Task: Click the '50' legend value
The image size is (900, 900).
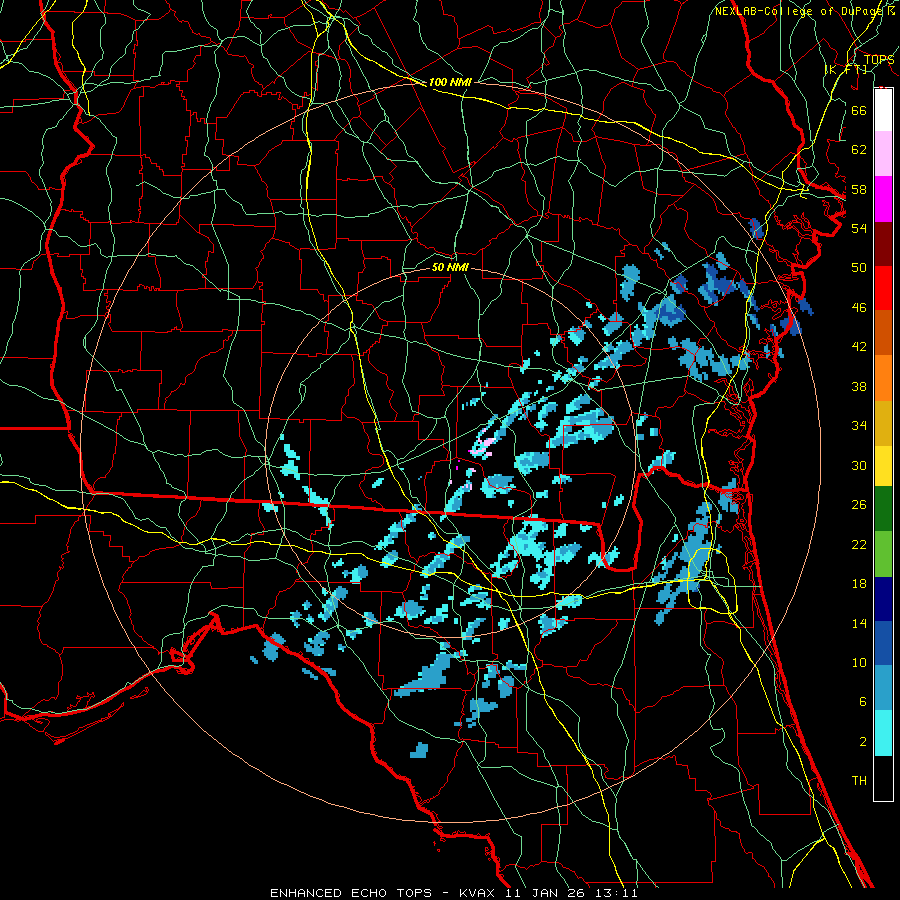Action: (859, 268)
